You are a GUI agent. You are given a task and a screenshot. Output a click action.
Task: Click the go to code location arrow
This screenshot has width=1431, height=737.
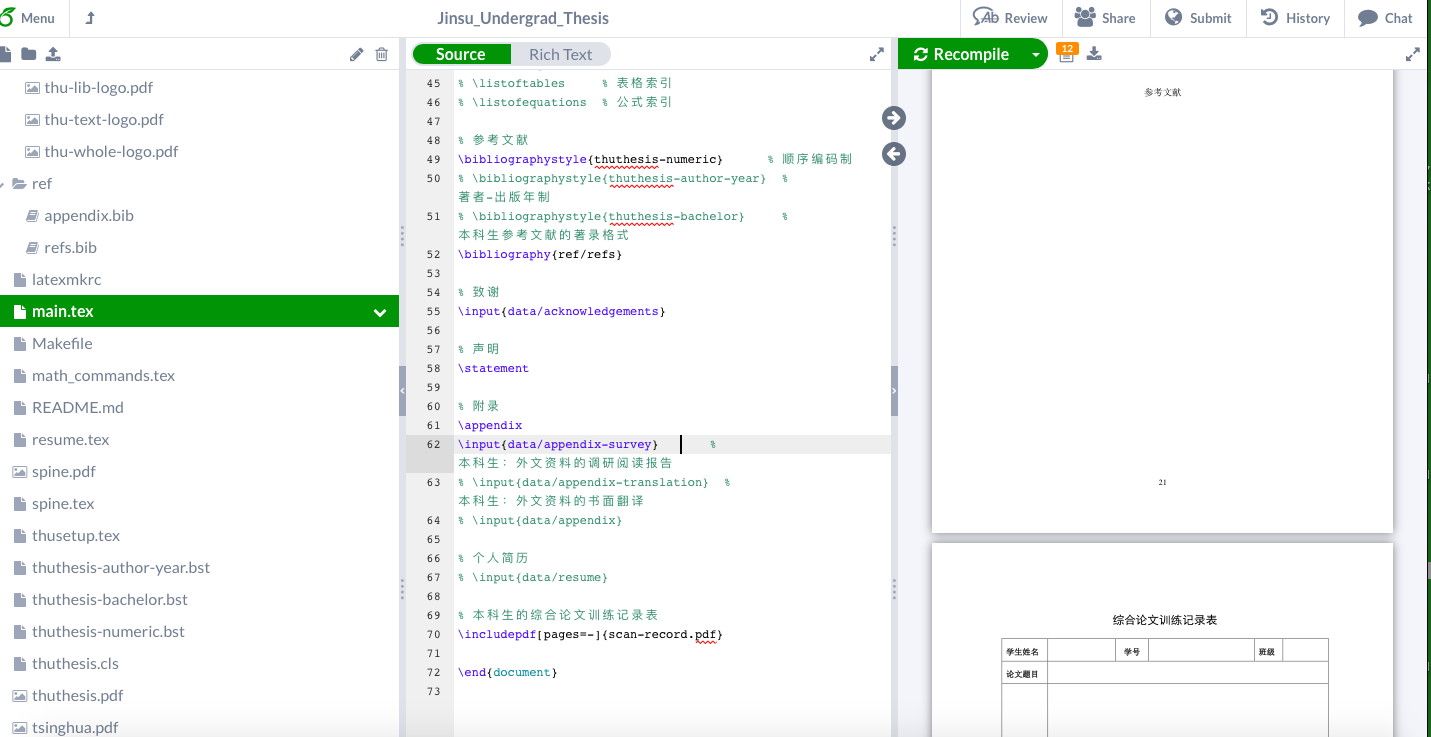tap(894, 154)
